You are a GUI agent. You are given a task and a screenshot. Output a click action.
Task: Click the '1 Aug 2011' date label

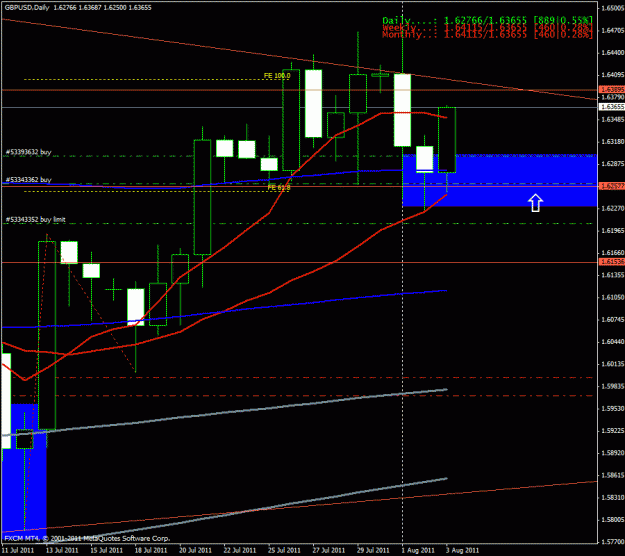[x=418, y=550]
